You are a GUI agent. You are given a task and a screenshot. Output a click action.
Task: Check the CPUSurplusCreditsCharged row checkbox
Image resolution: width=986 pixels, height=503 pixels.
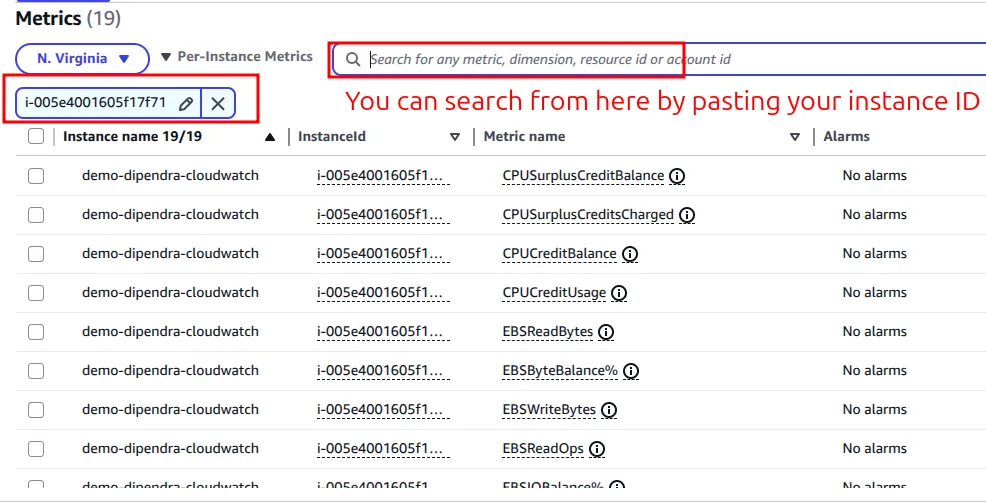point(36,215)
